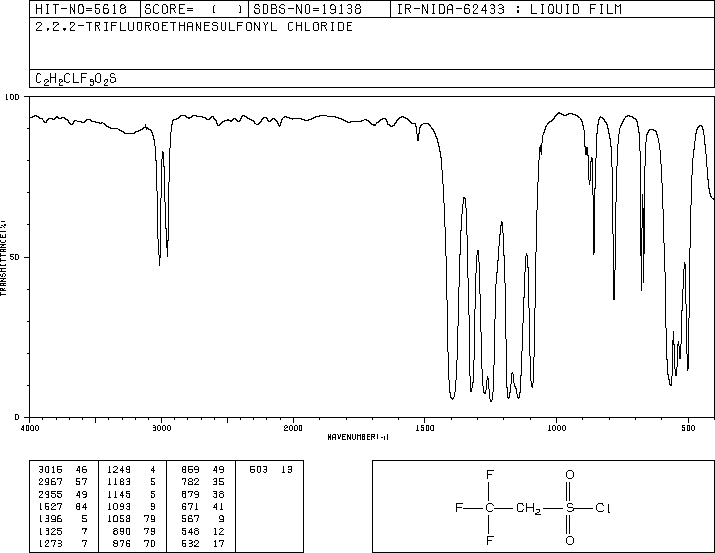Click transmittance 84 beside peak 1627
The image size is (715, 553).
pos(81,506)
